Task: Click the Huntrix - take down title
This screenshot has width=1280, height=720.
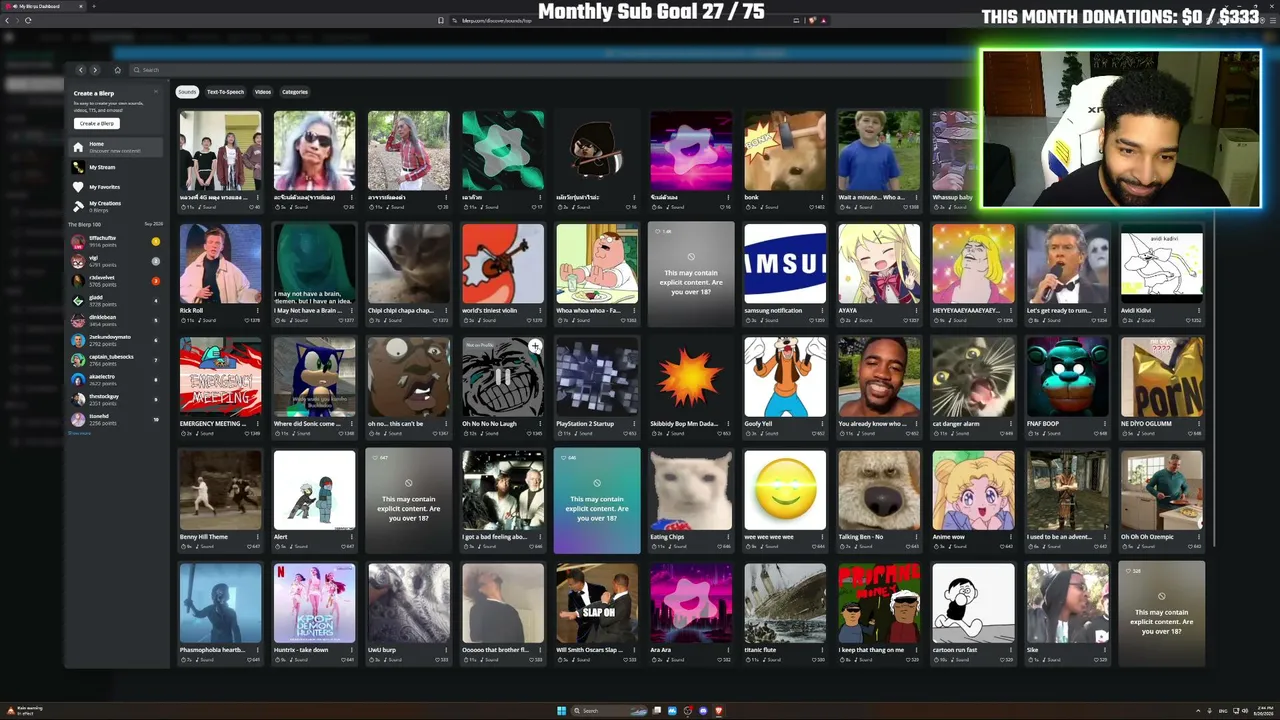Action: 301,650
